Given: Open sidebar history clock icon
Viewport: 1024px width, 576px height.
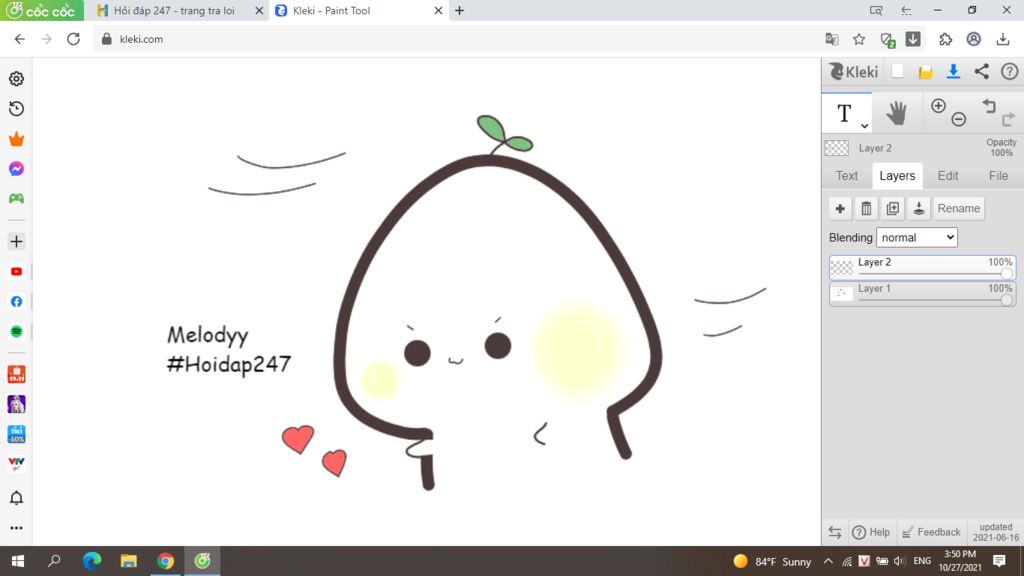Looking at the screenshot, I should (x=16, y=108).
